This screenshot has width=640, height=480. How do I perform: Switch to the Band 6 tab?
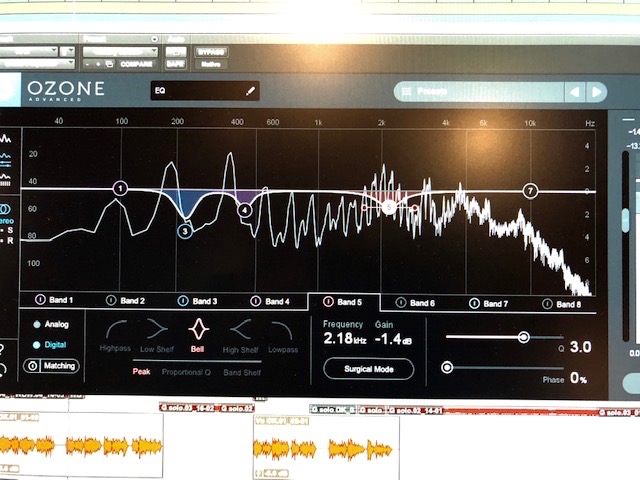pos(416,302)
